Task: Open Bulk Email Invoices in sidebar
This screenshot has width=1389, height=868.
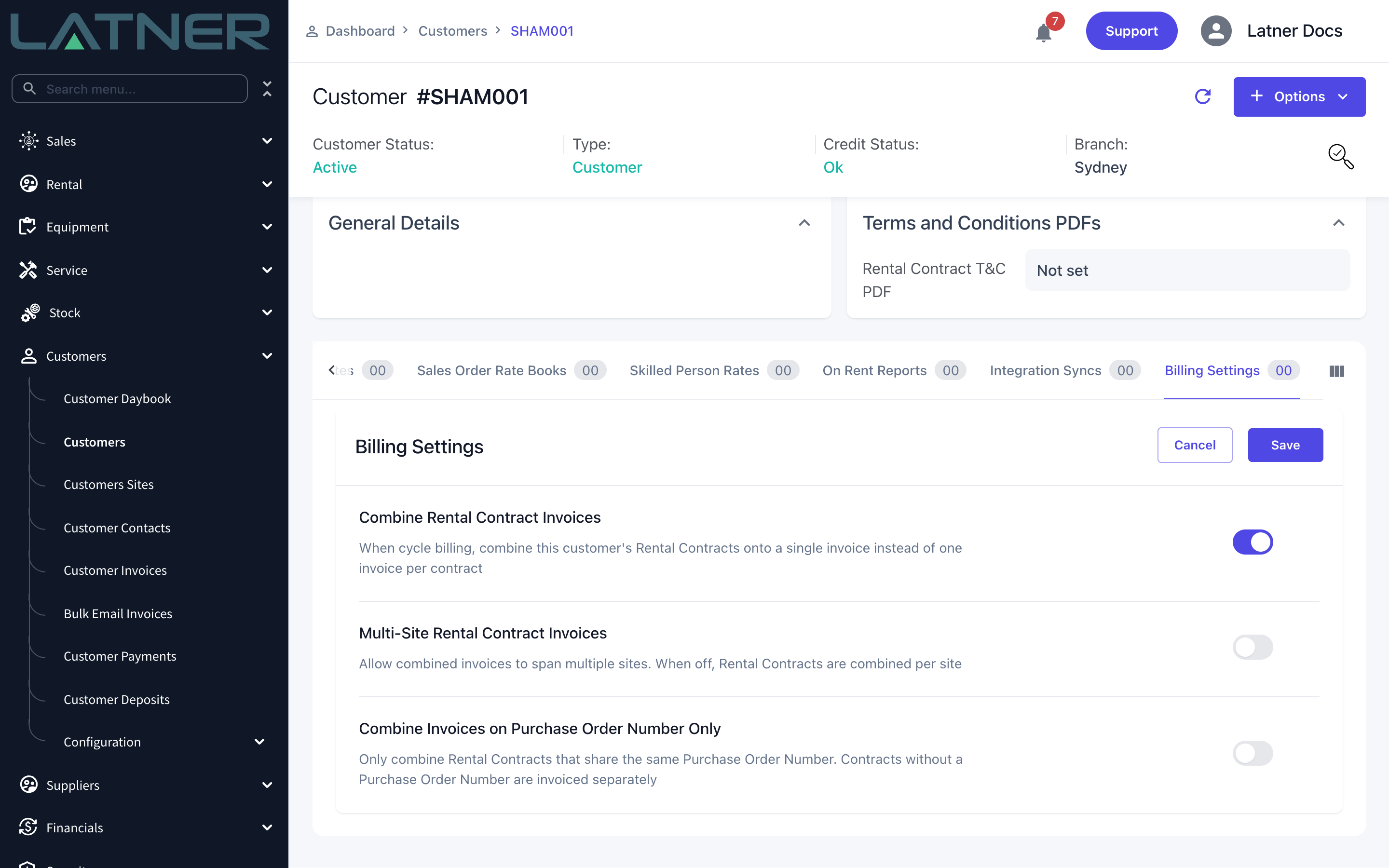Action: click(x=118, y=614)
